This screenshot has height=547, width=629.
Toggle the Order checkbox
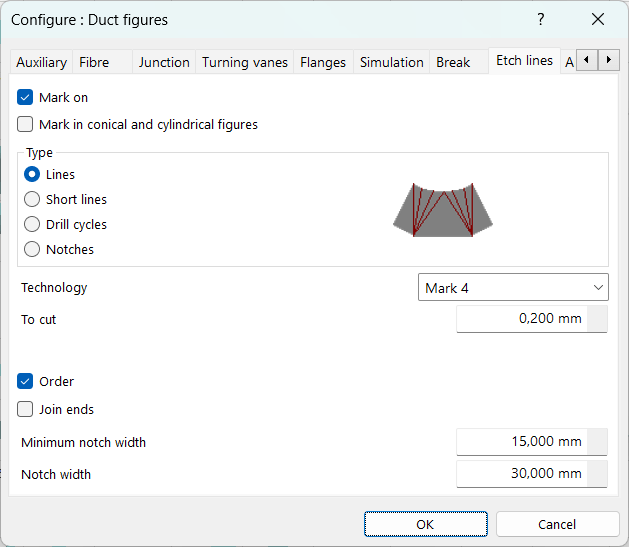coord(26,381)
